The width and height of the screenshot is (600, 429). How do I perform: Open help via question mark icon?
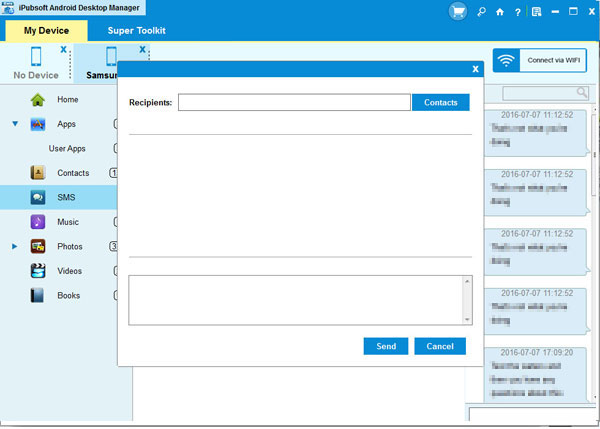(x=517, y=12)
